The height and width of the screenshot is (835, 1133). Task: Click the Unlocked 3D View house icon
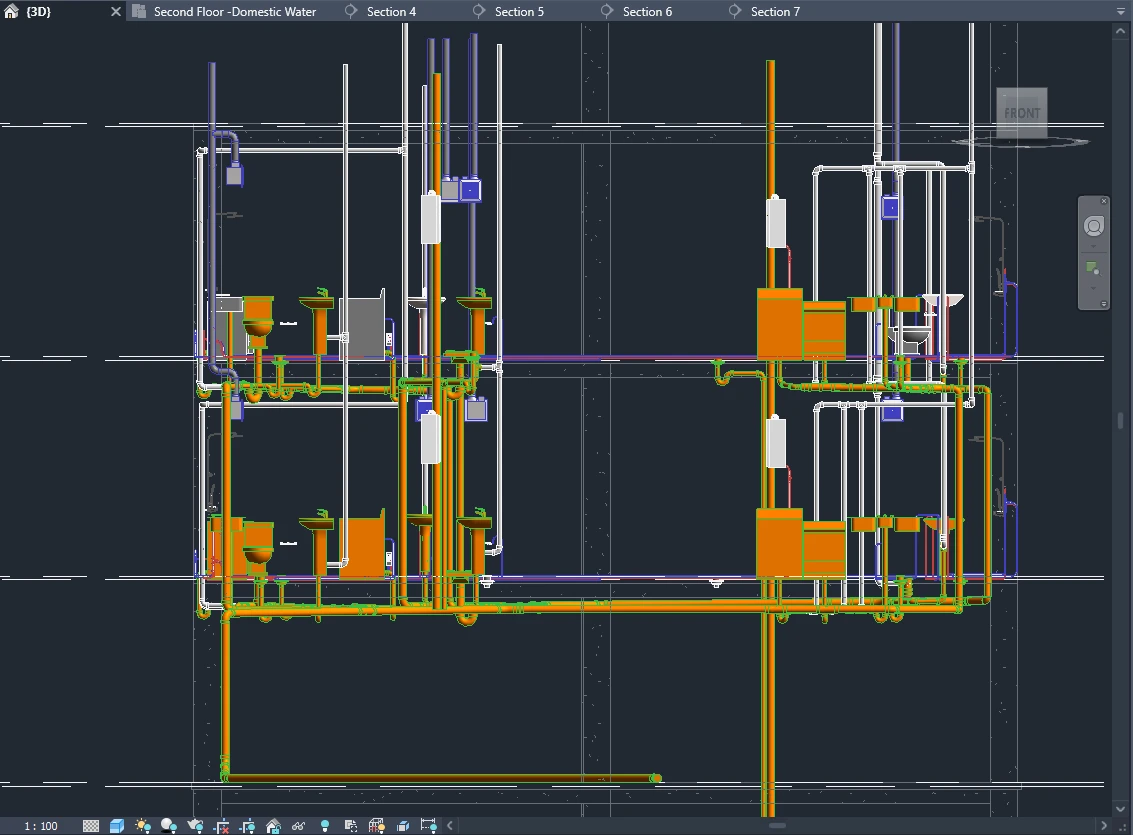tap(273, 826)
